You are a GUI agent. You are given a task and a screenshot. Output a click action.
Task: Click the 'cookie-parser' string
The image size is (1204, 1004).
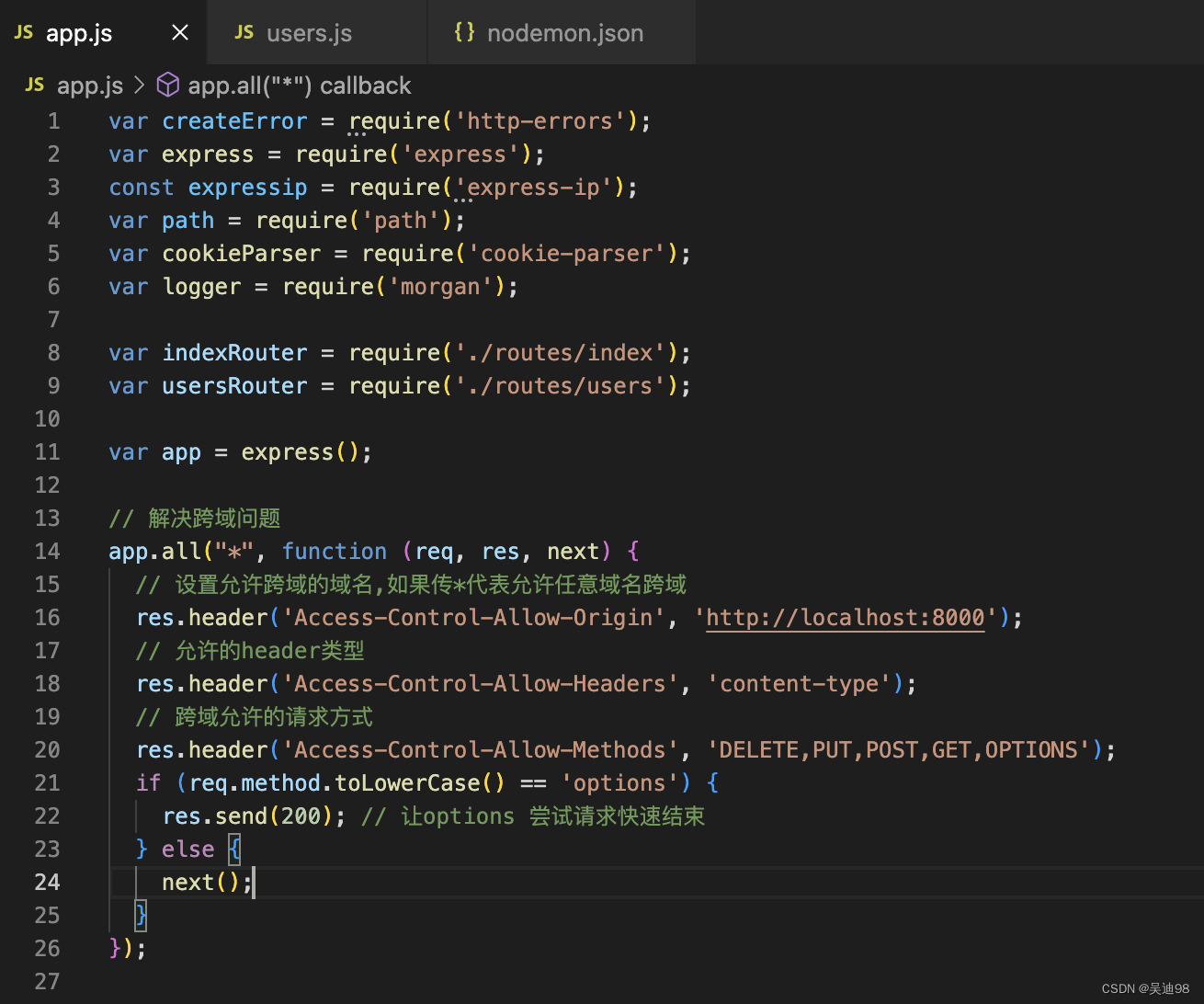coord(567,254)
